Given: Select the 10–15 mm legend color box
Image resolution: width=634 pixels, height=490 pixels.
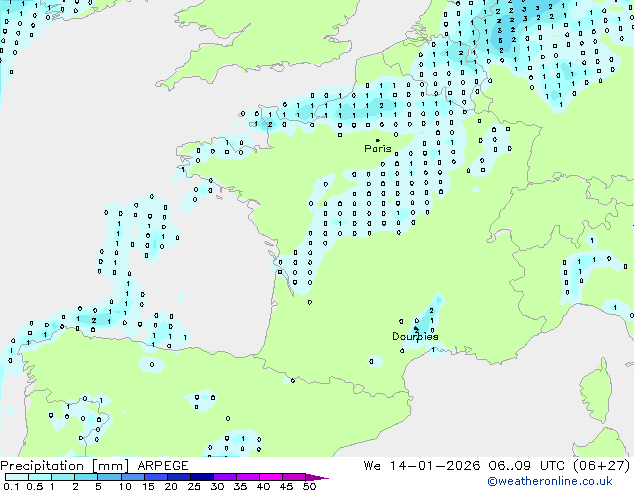Looking at the screenshot, I should pyautogui.click(x=132, y=477).
